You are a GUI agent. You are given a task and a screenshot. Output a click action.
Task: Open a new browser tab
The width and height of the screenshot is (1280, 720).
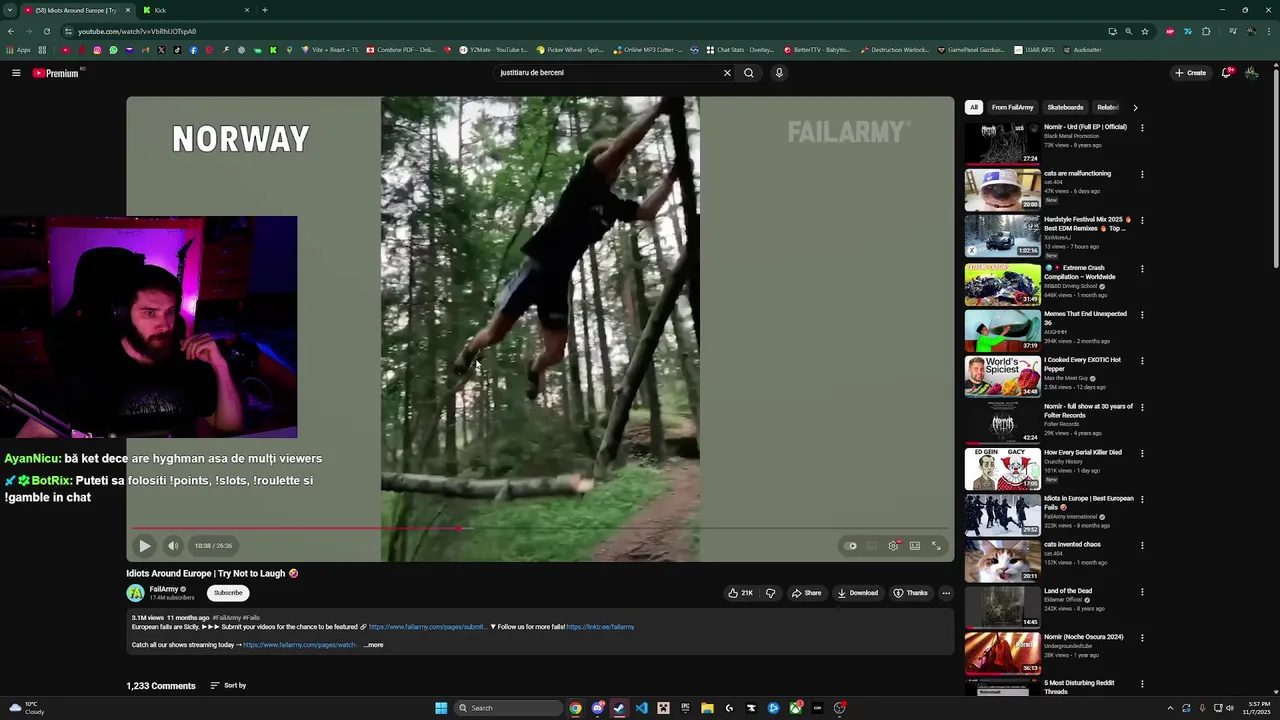coord(265,10)
